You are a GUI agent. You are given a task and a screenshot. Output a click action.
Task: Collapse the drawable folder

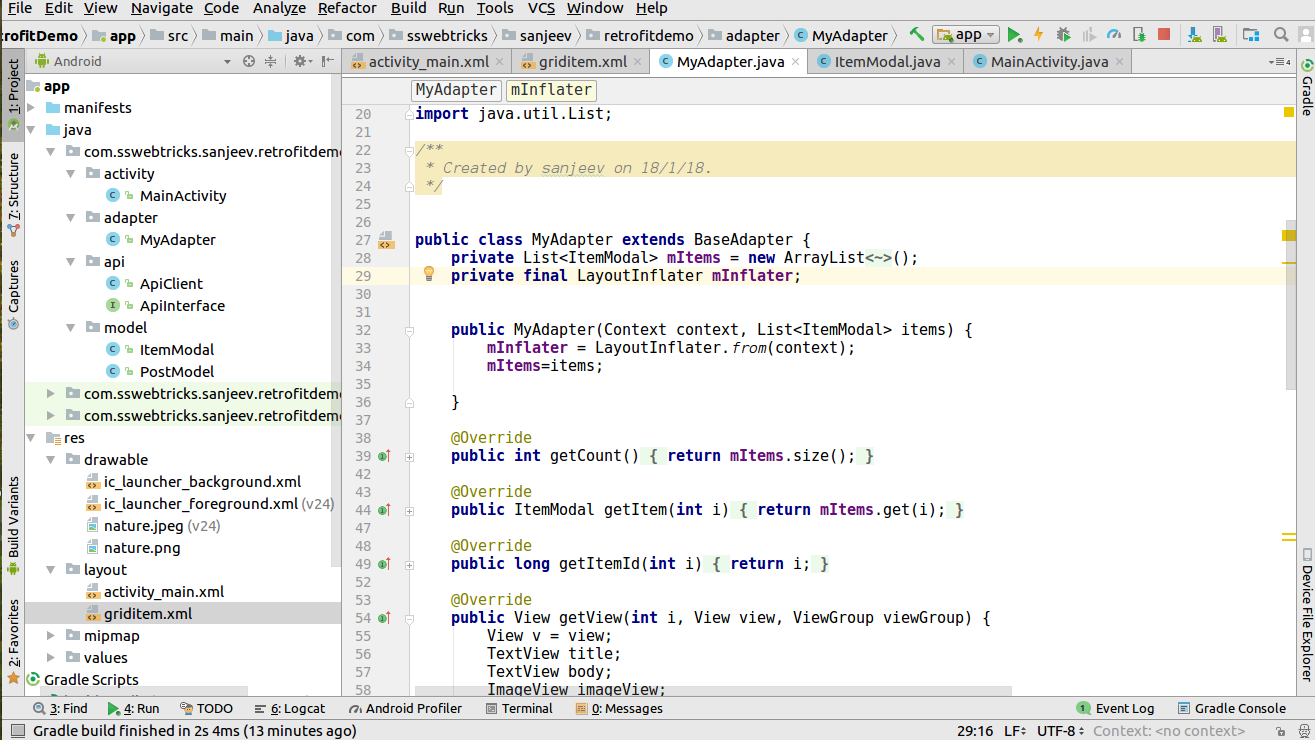pos(51,460)
